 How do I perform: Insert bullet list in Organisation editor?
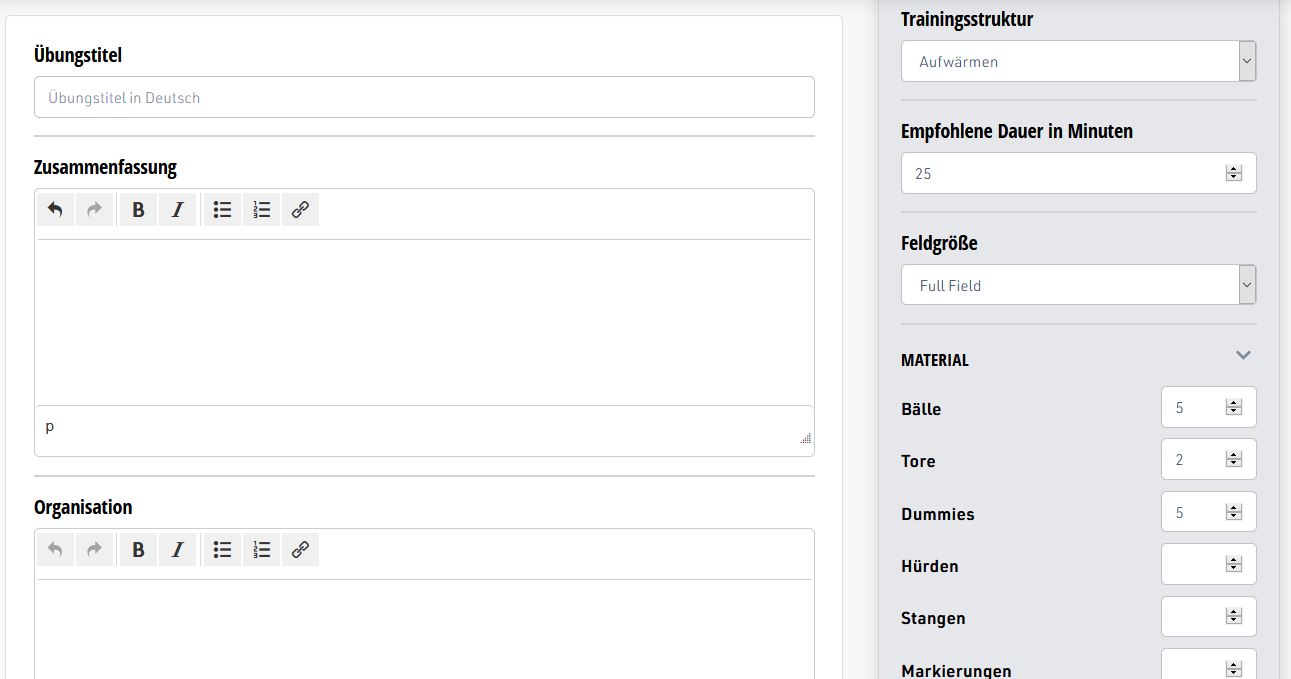coord(223,550)
